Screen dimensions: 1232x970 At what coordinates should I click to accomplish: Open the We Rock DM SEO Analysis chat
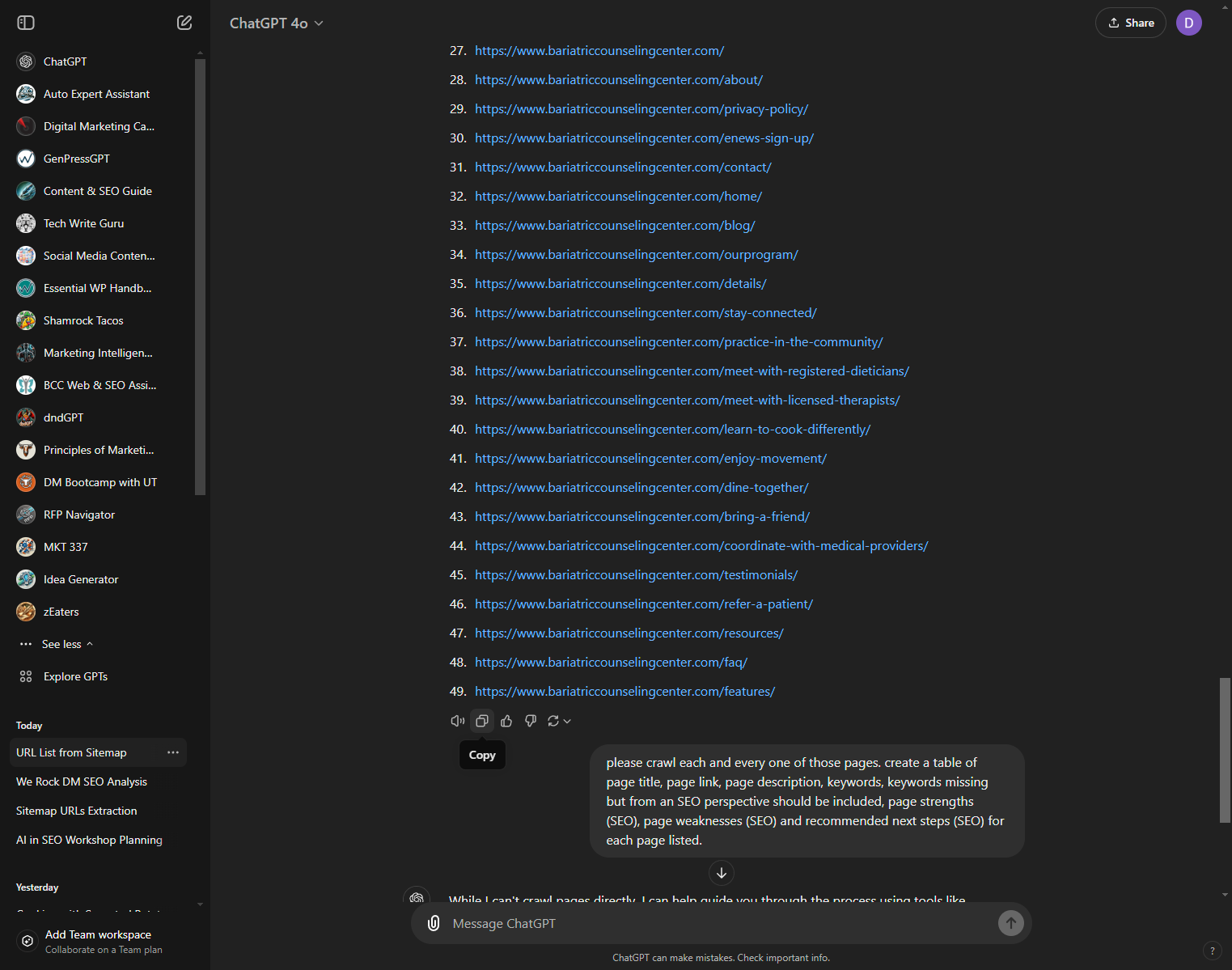tap(98, 782)
